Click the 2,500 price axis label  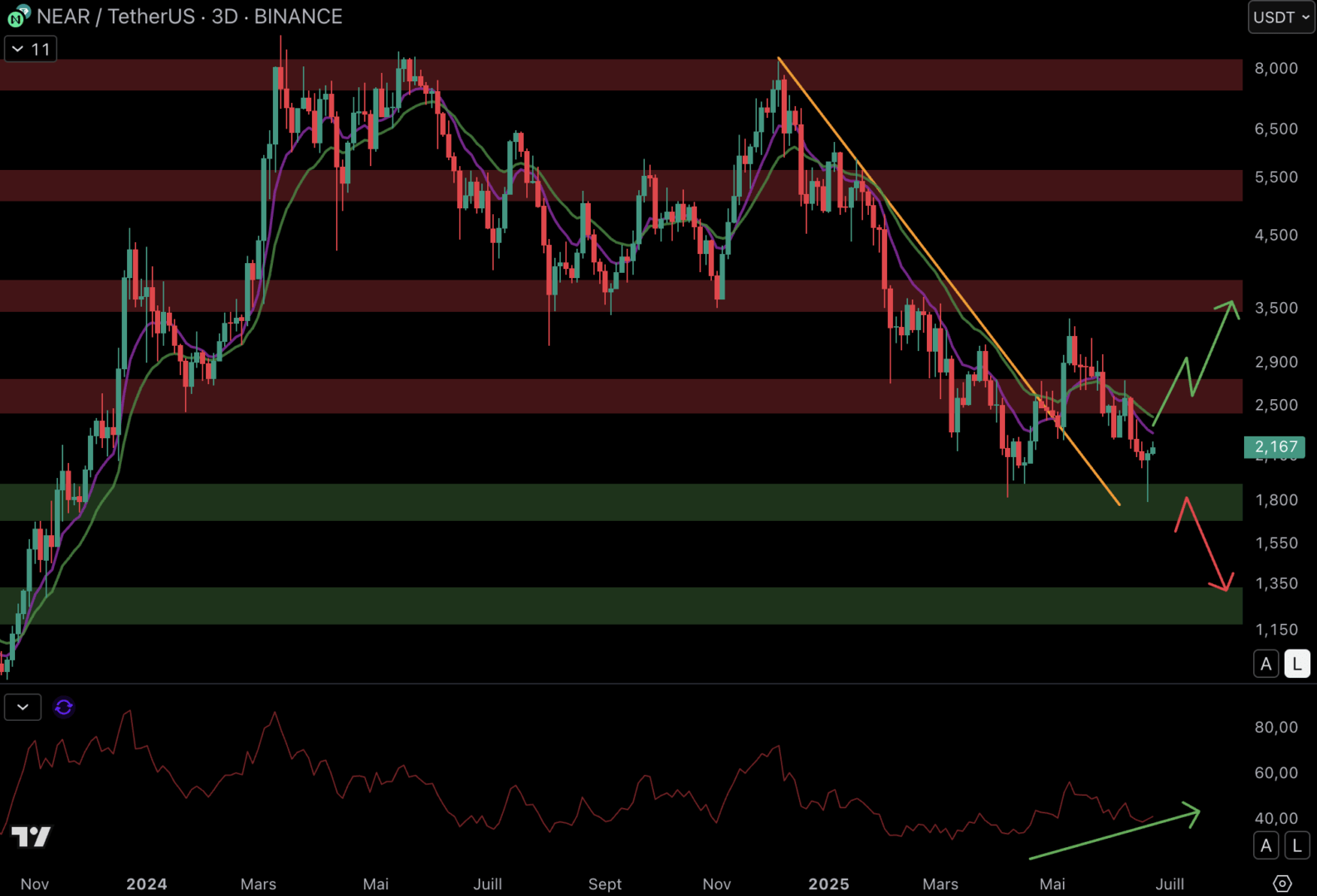tap(1276, 405)
